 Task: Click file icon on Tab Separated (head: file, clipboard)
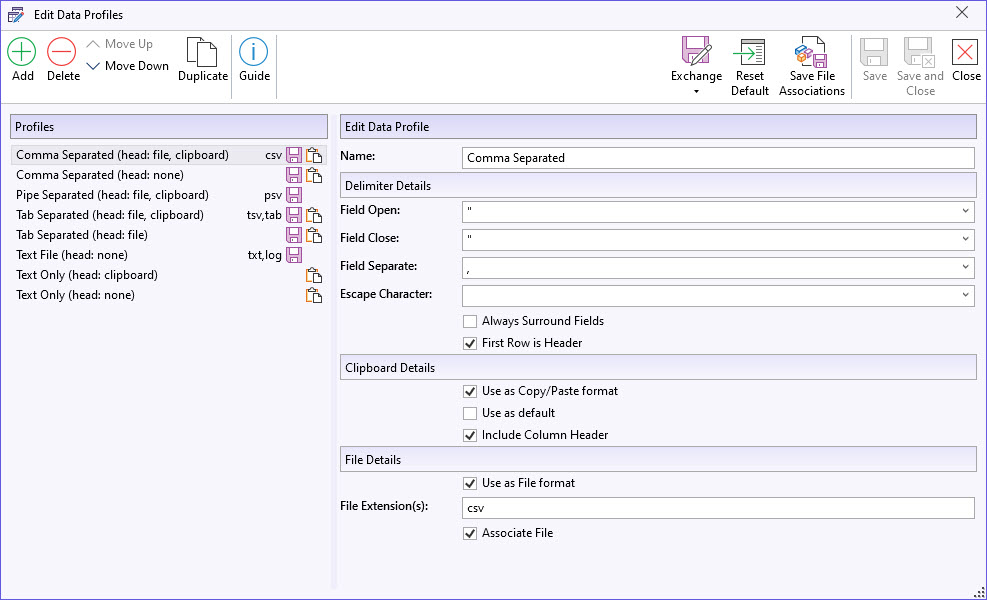tap(294, 215)
